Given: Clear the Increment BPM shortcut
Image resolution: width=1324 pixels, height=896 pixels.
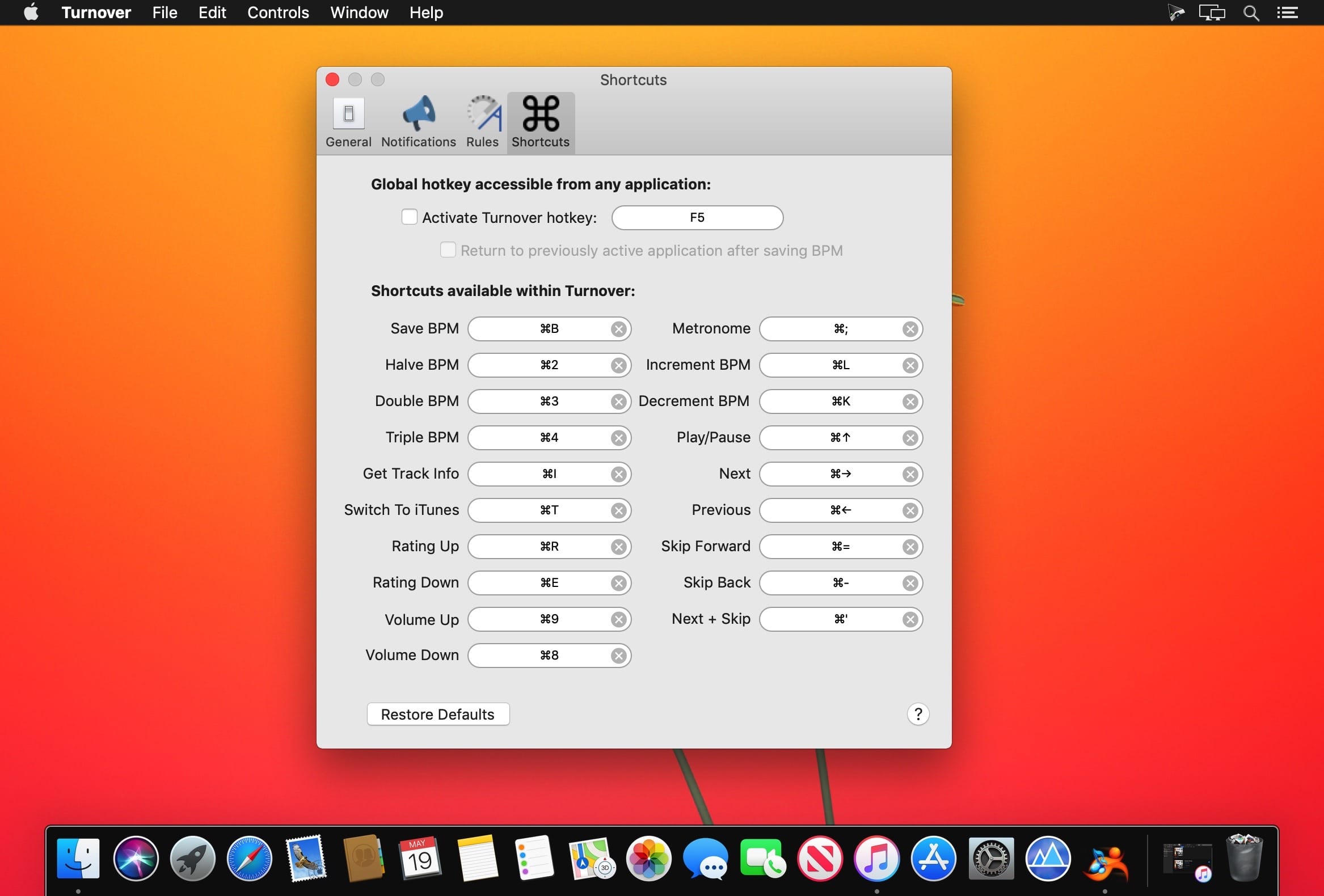Looking at the screenshot, I should click(x=910, y=365).
